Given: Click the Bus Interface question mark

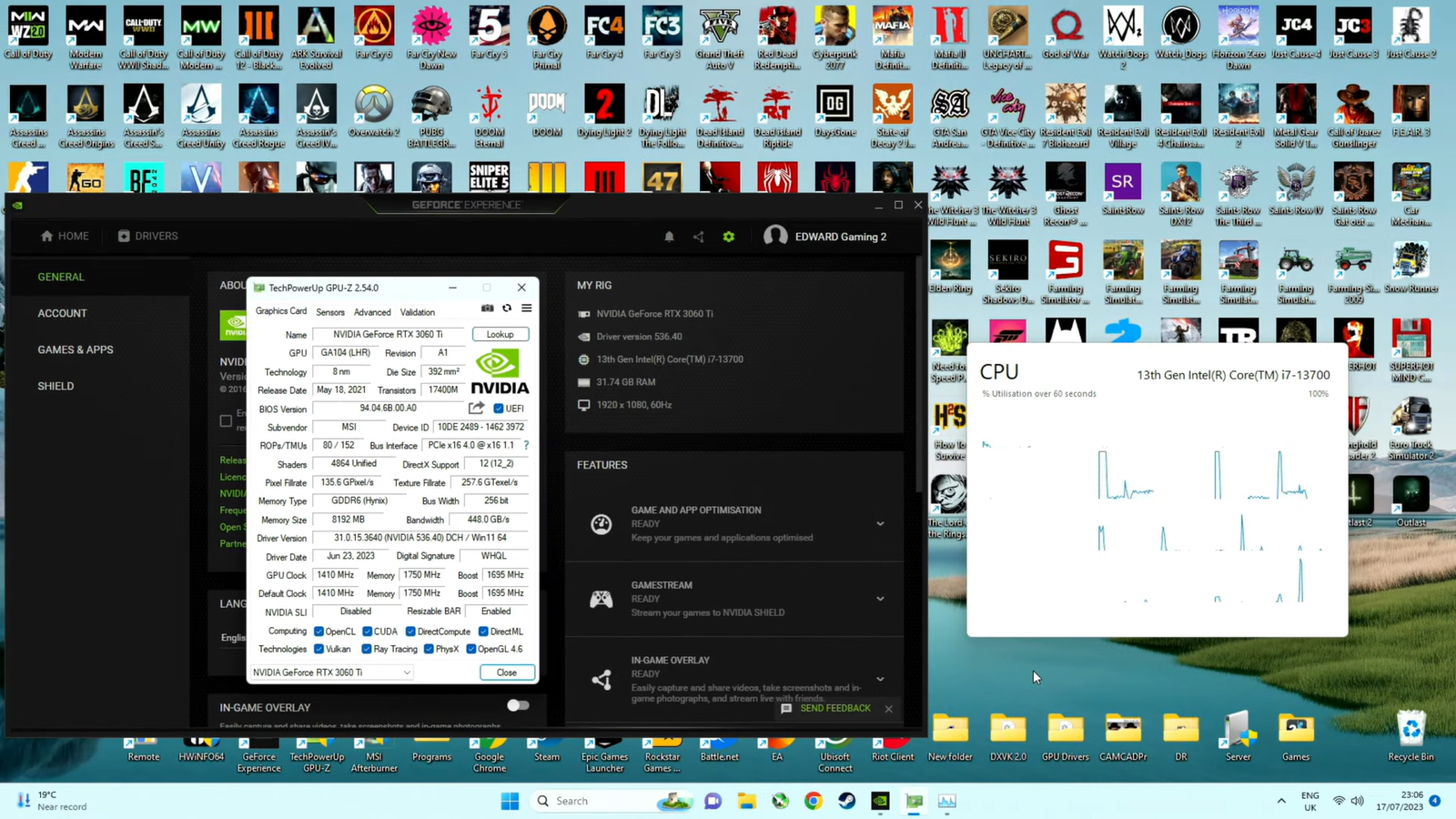Looking at the screenshot, I should tap(526, 446).
